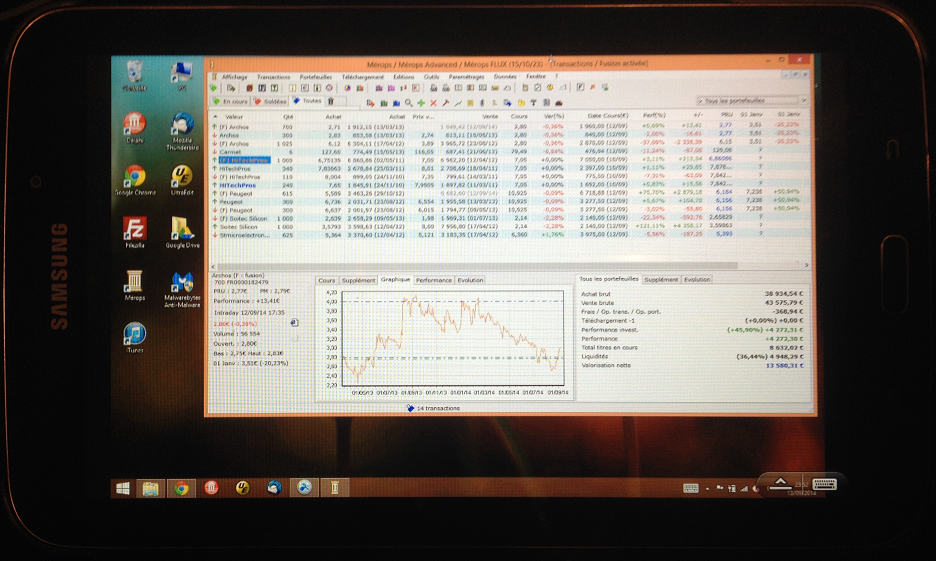Open Google Chrome desktop icon
Image resolution: width=938 pixels, height=561 pixels.
(x=135, y=181)
